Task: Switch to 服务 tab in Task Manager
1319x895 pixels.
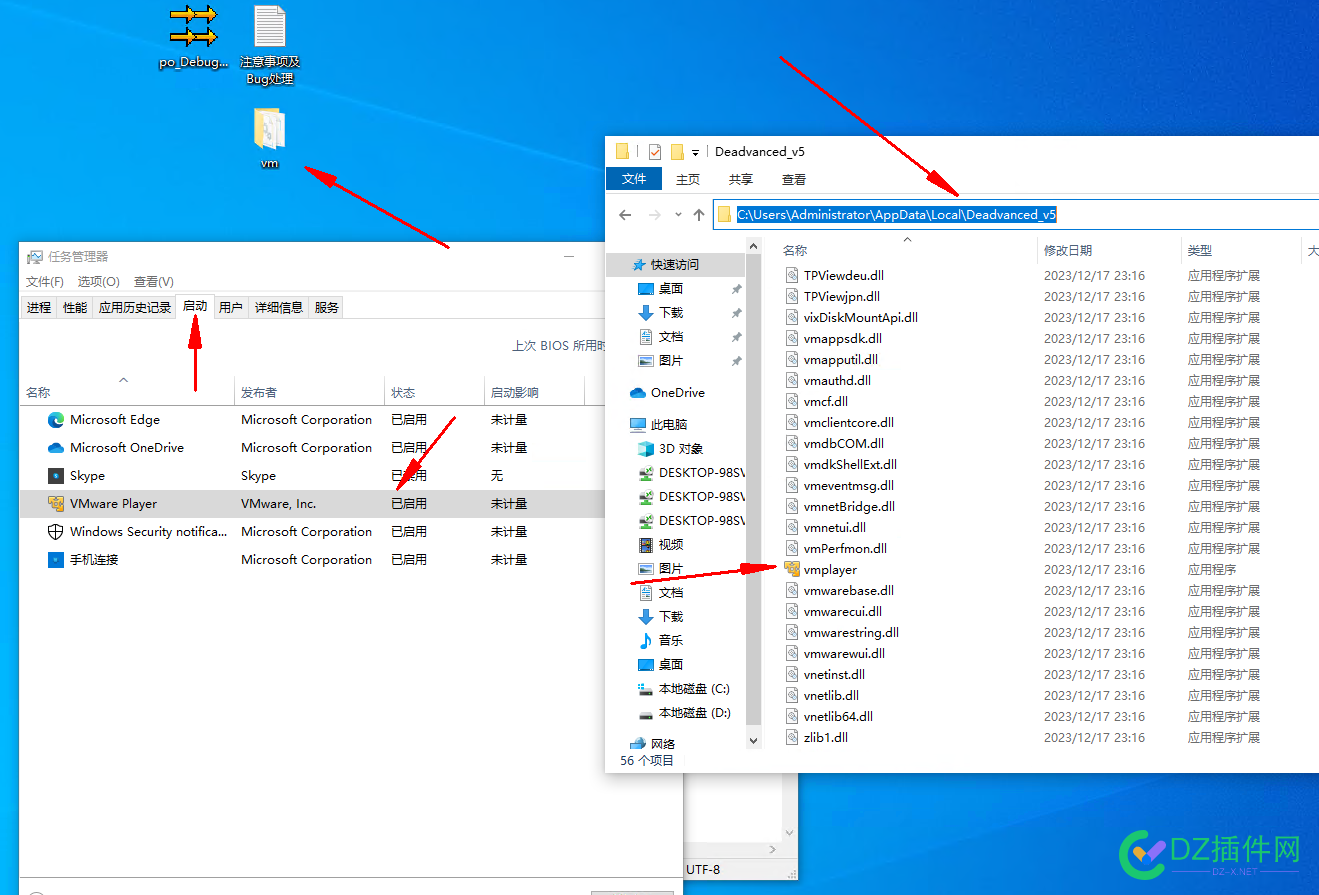Action: [x=327, y=308]
